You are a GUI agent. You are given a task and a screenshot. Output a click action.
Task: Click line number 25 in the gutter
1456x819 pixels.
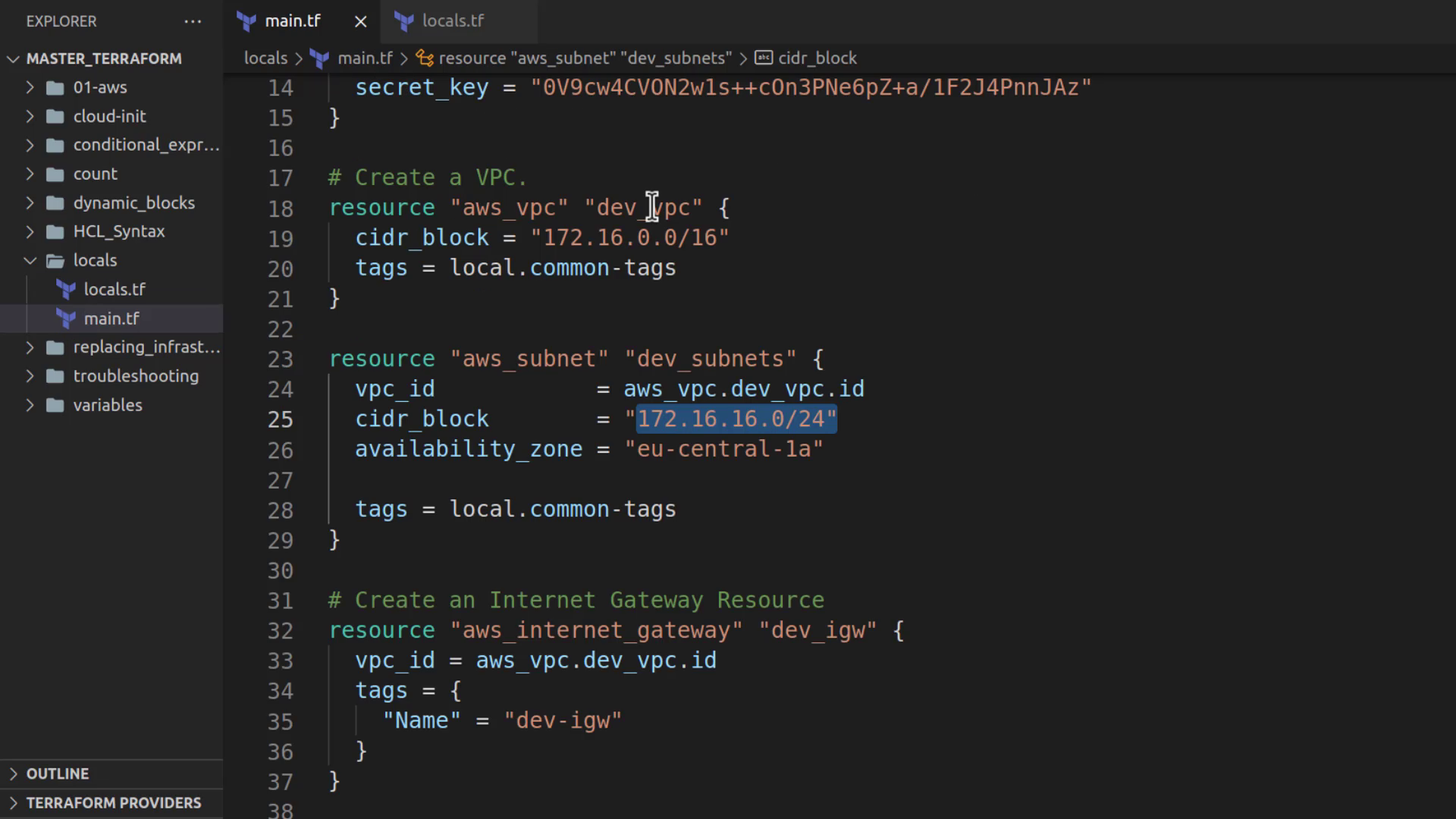pyautogui.click(x=281, y=419)
